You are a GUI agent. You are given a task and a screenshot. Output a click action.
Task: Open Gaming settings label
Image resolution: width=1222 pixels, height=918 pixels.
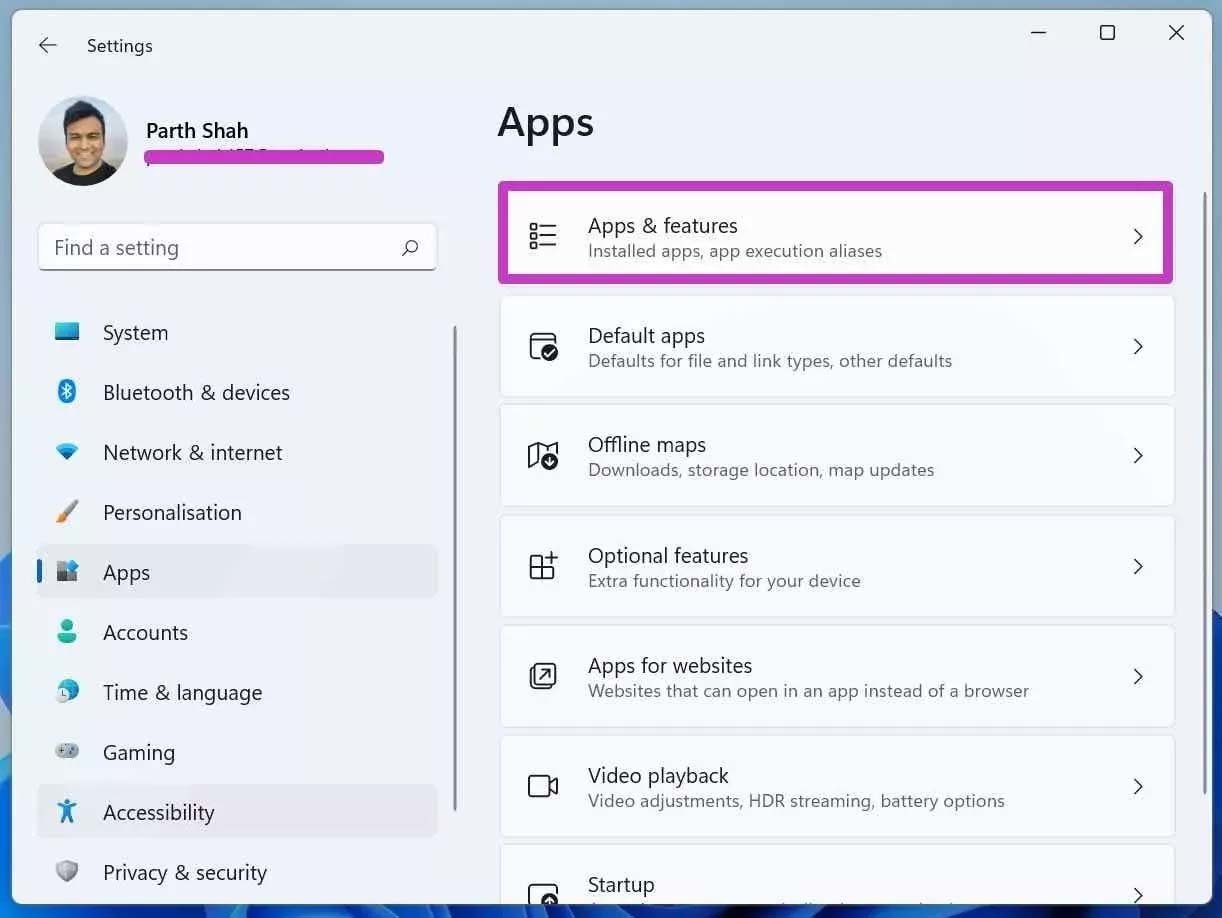[139, 753]
